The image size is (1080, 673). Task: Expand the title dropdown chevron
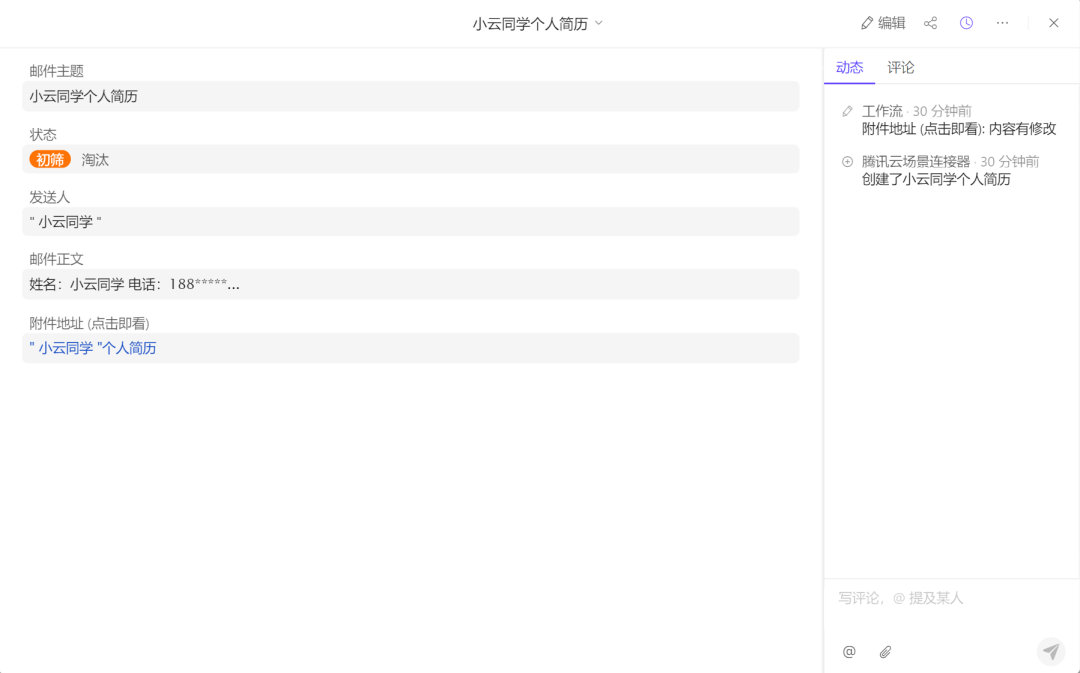(599, 23)
